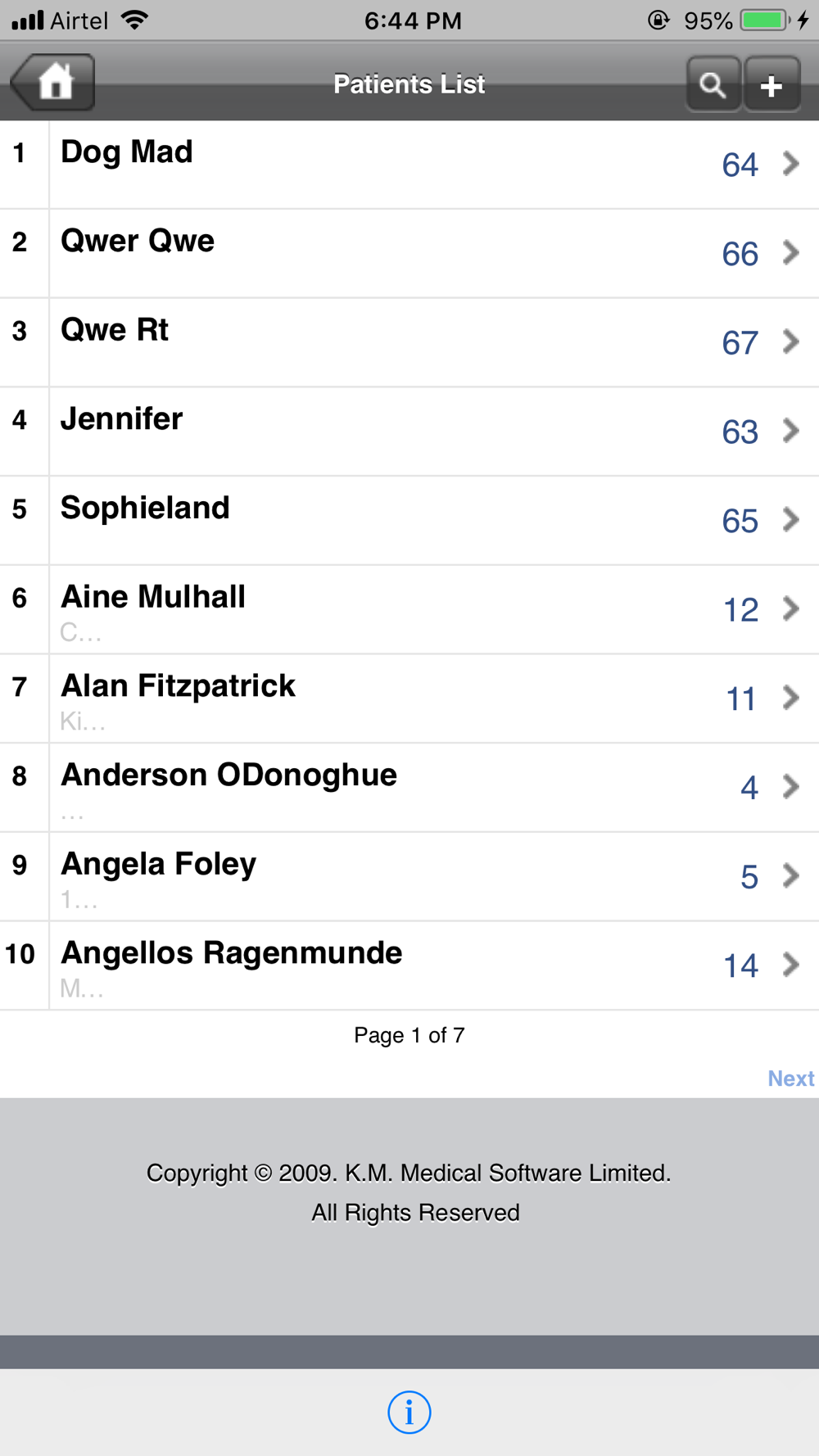Viewport: 819px width, 1456px height.
Task: Choose Angellos Ragenmunde in the list
Action: tap(231, 953)
